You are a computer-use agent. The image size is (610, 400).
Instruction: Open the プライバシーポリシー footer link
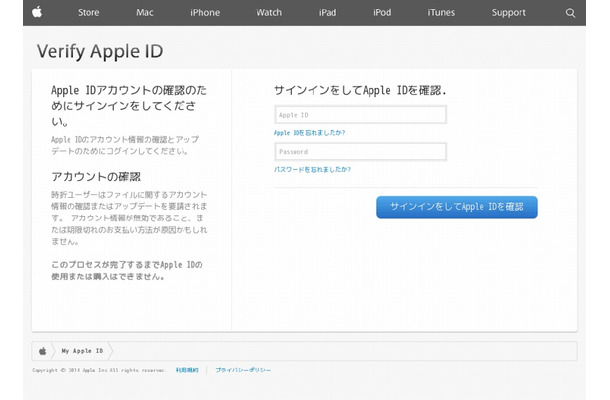[x=243, y=370]
